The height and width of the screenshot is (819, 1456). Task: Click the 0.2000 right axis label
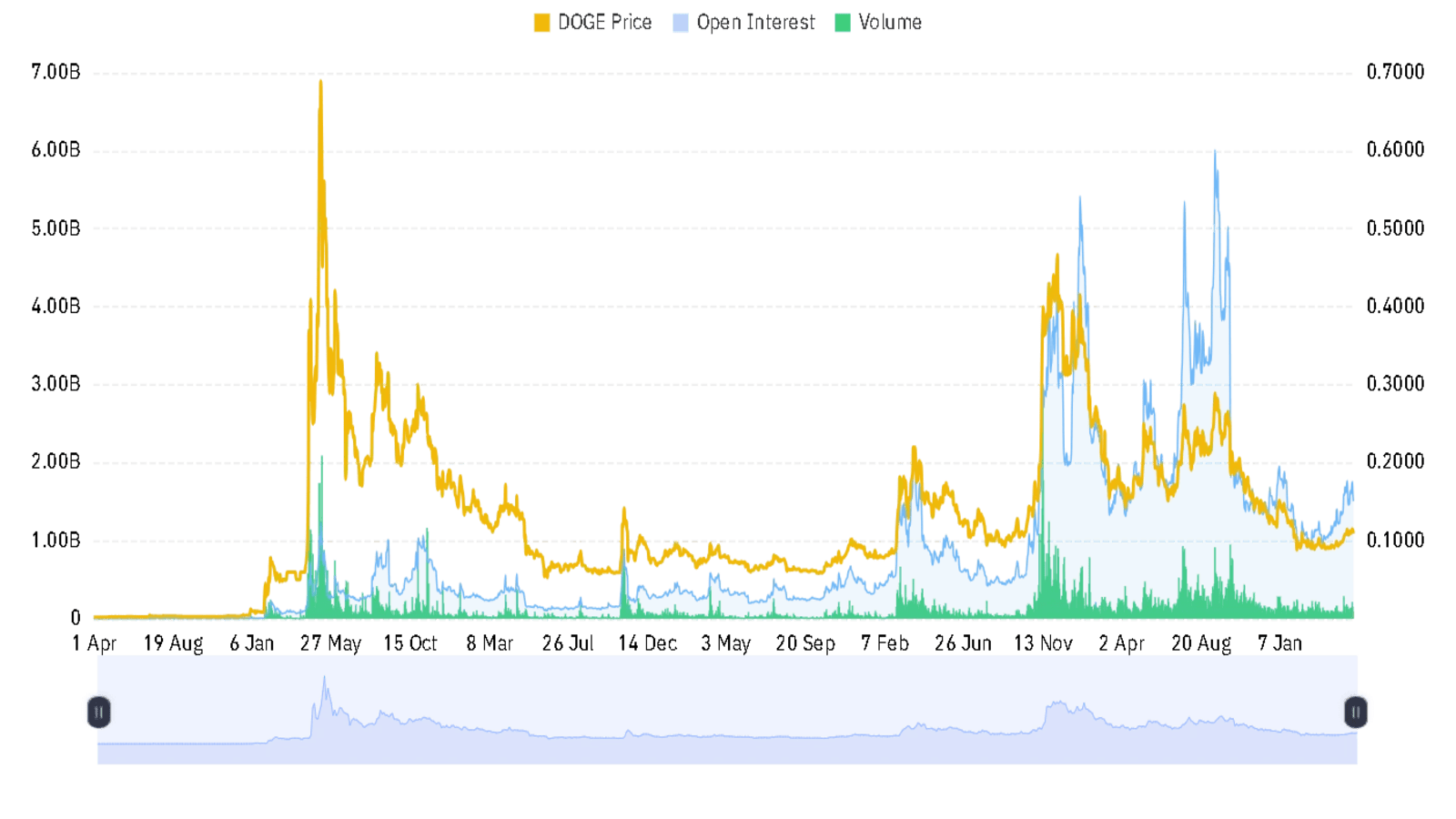tap(1395, 462)
